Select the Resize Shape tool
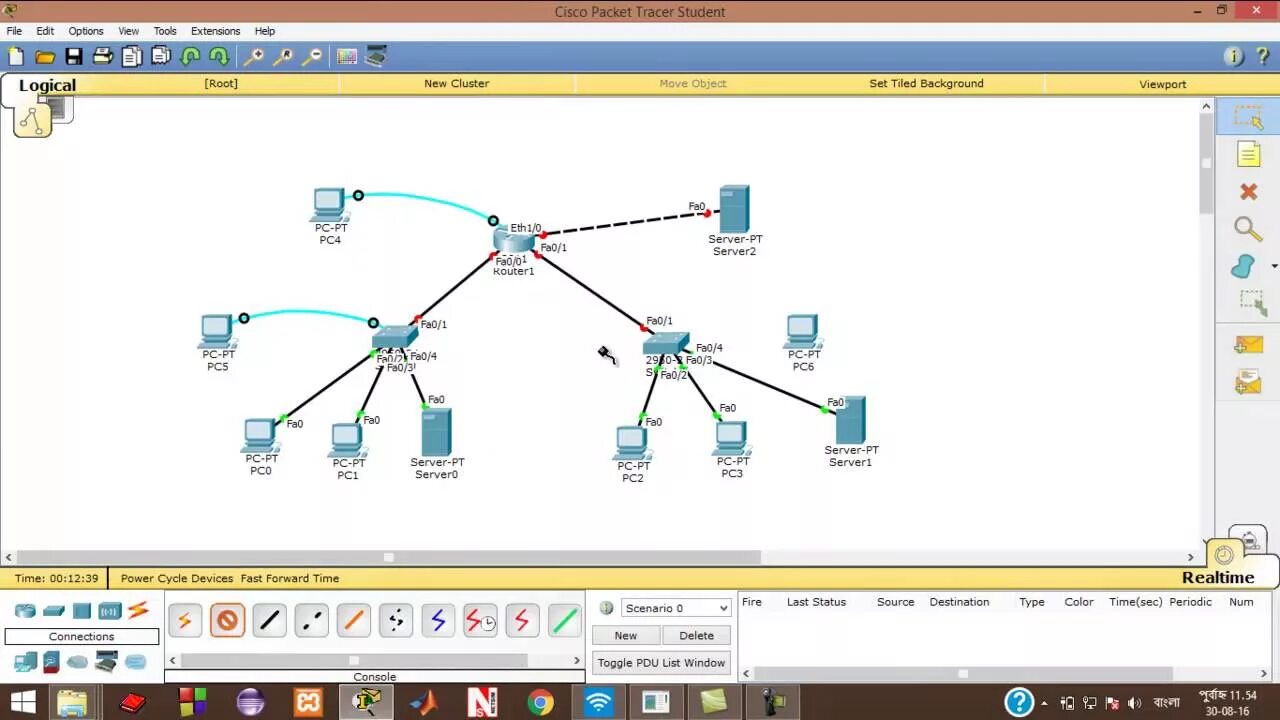Image resolution: width=1280 pixels, height=720 pixels. (1250, 303)
